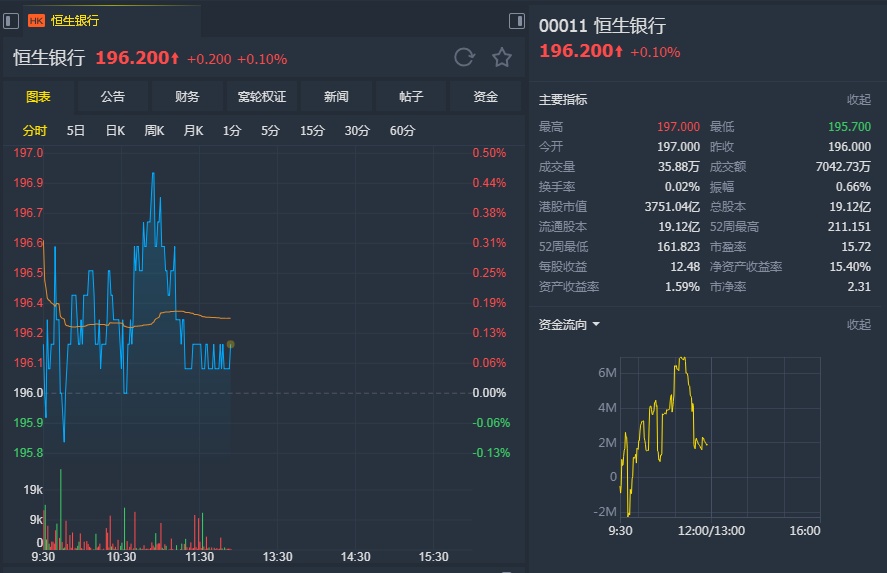887x573 pixels.
Task: Go to the 帖子 tab
Action: 411,97
